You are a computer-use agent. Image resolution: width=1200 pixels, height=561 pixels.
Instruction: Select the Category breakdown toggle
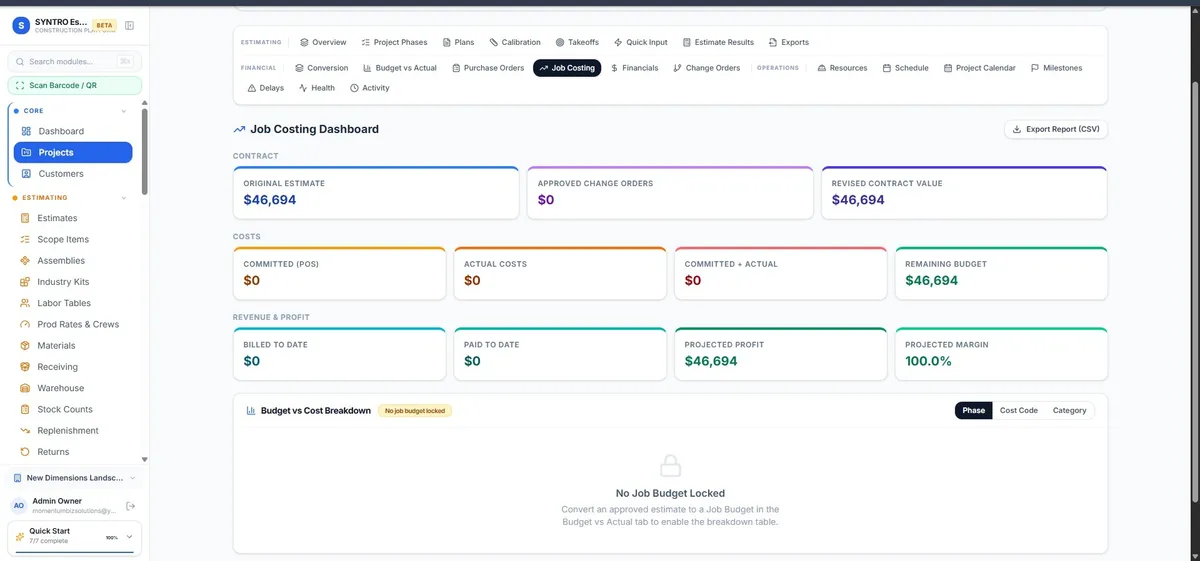(x=1069, y=410)
